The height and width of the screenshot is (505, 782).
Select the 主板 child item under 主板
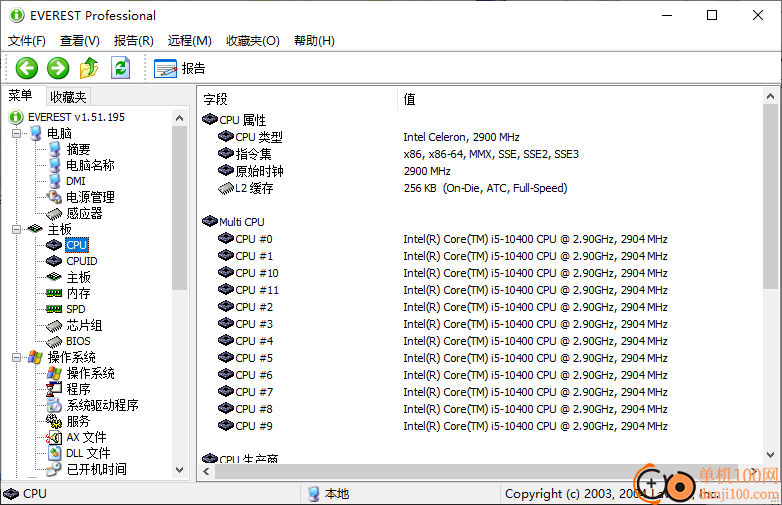pyautogui.click(x=78, y=277)
